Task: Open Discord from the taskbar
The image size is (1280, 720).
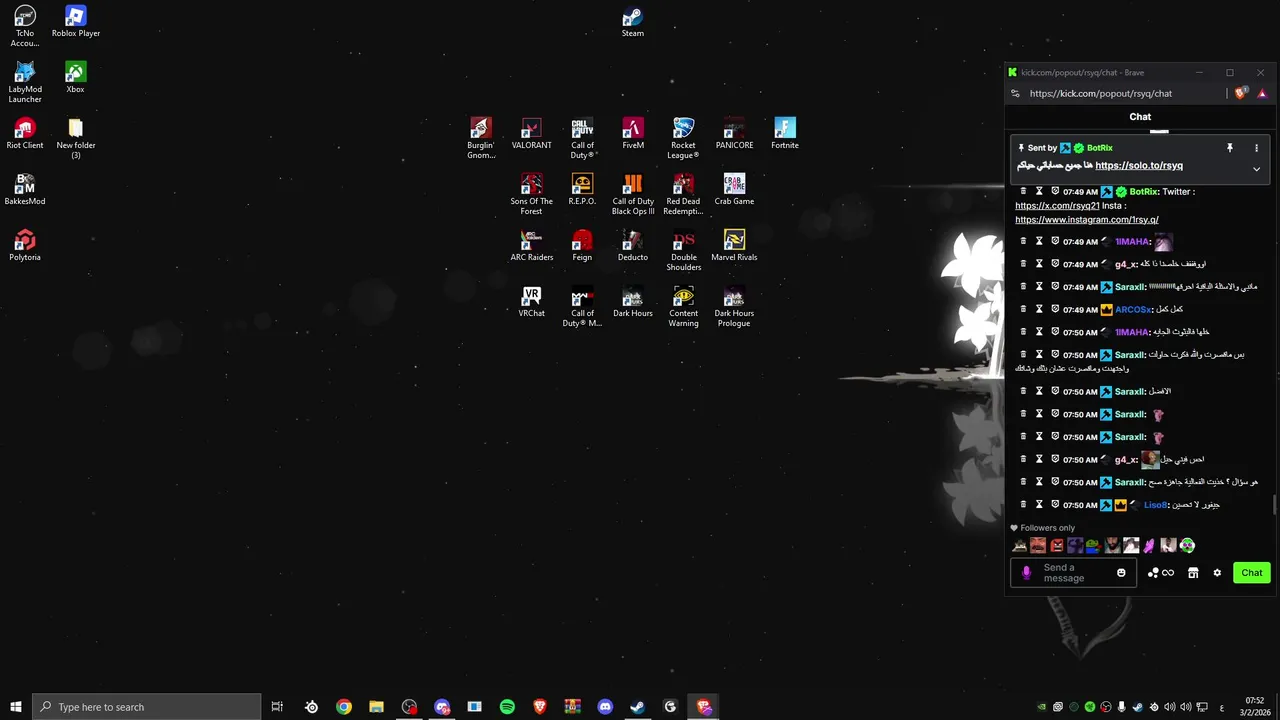Action: tap(605, 707)
